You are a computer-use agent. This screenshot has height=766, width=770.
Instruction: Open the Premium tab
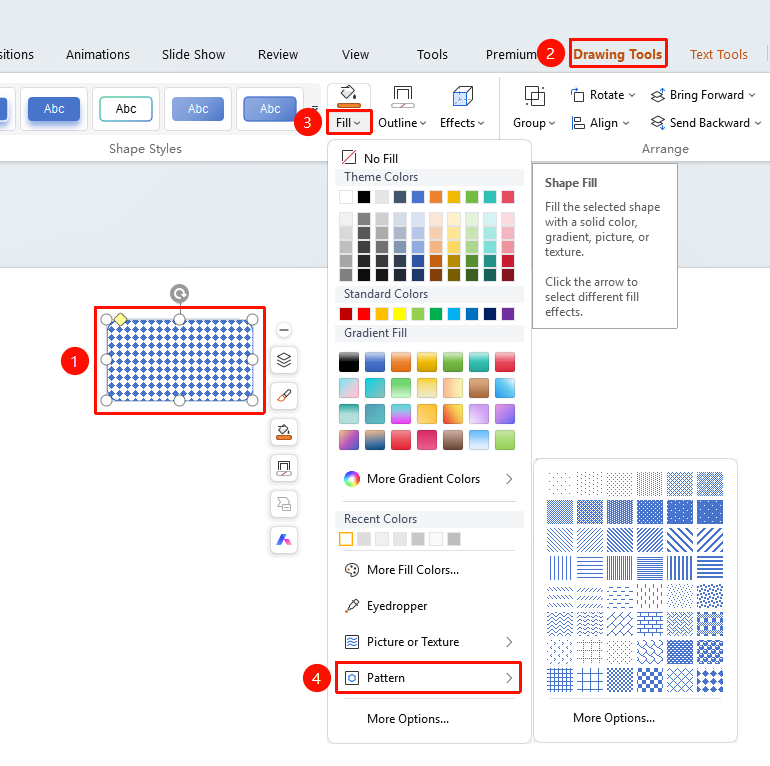click(511, 55)
